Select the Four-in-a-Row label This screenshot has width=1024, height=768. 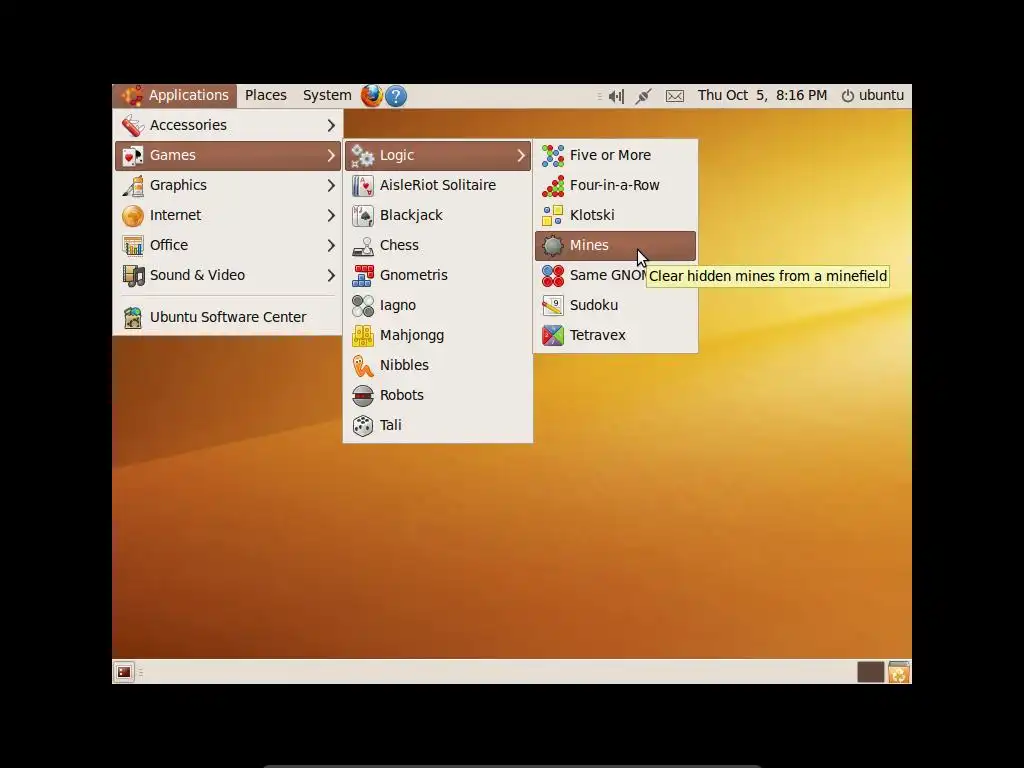click(x=615, y=185)
